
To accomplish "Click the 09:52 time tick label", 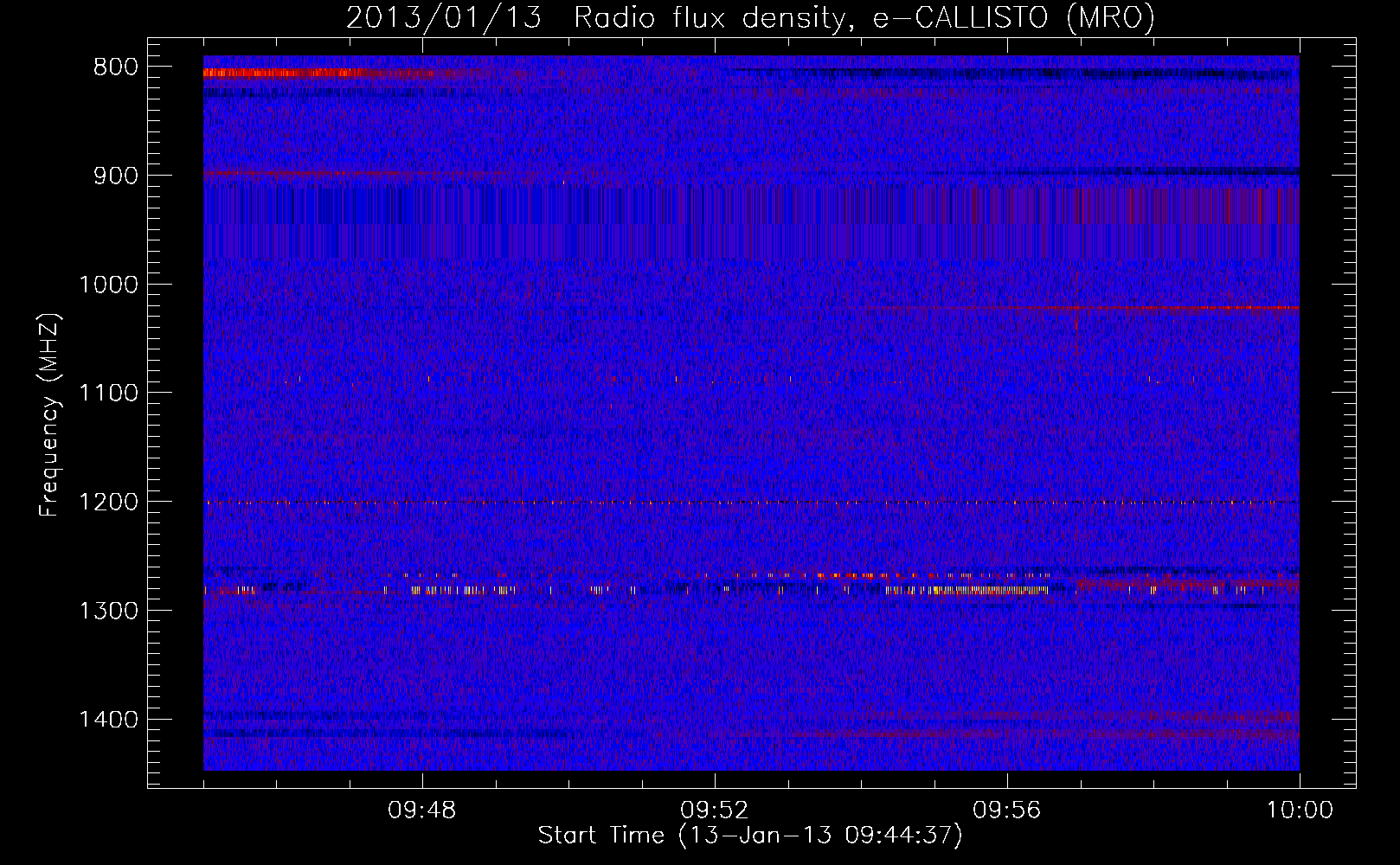I will pyautogui.click(x=715, y=811).
